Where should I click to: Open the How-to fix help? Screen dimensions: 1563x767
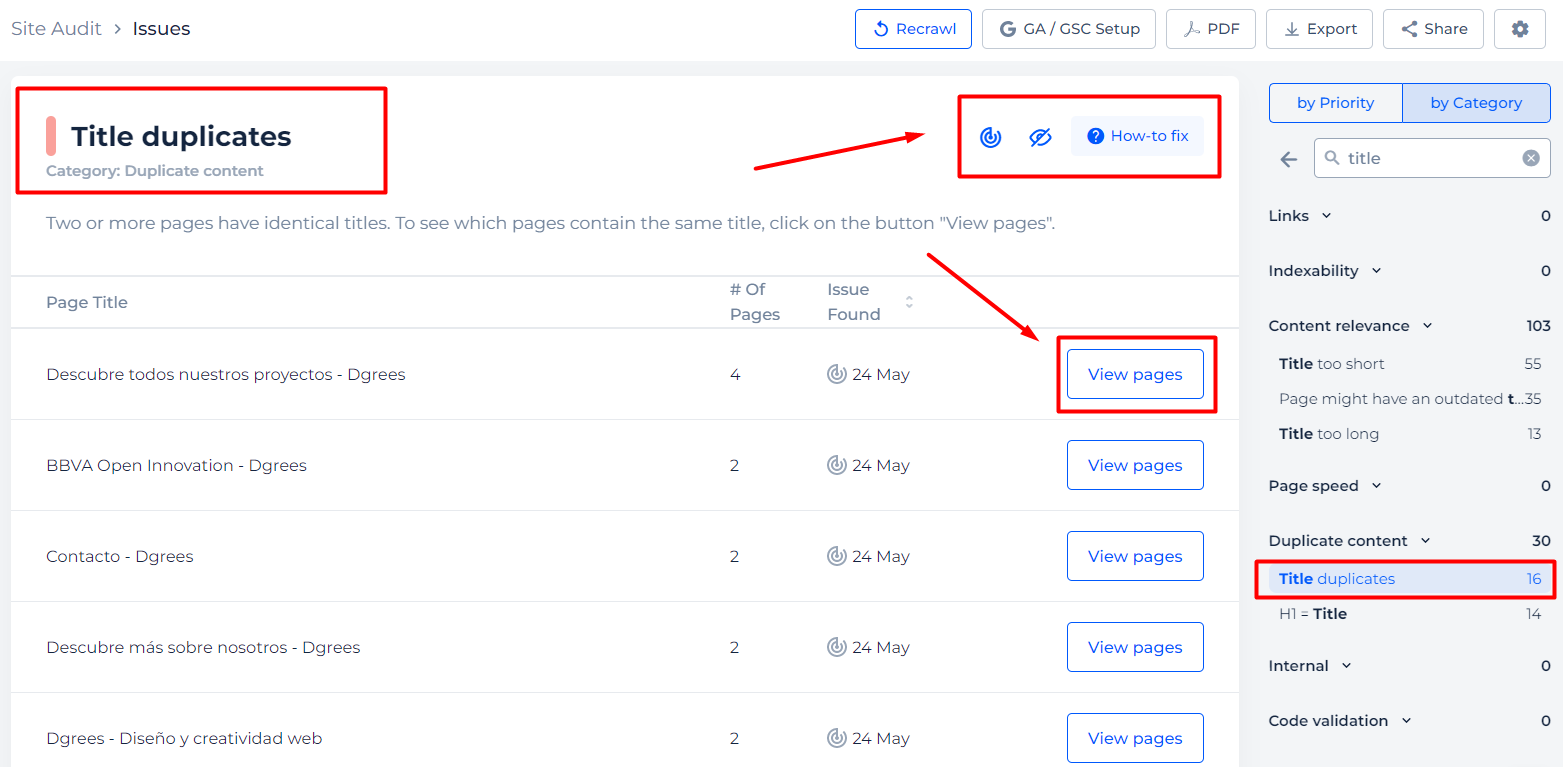tap(1137, 136)
